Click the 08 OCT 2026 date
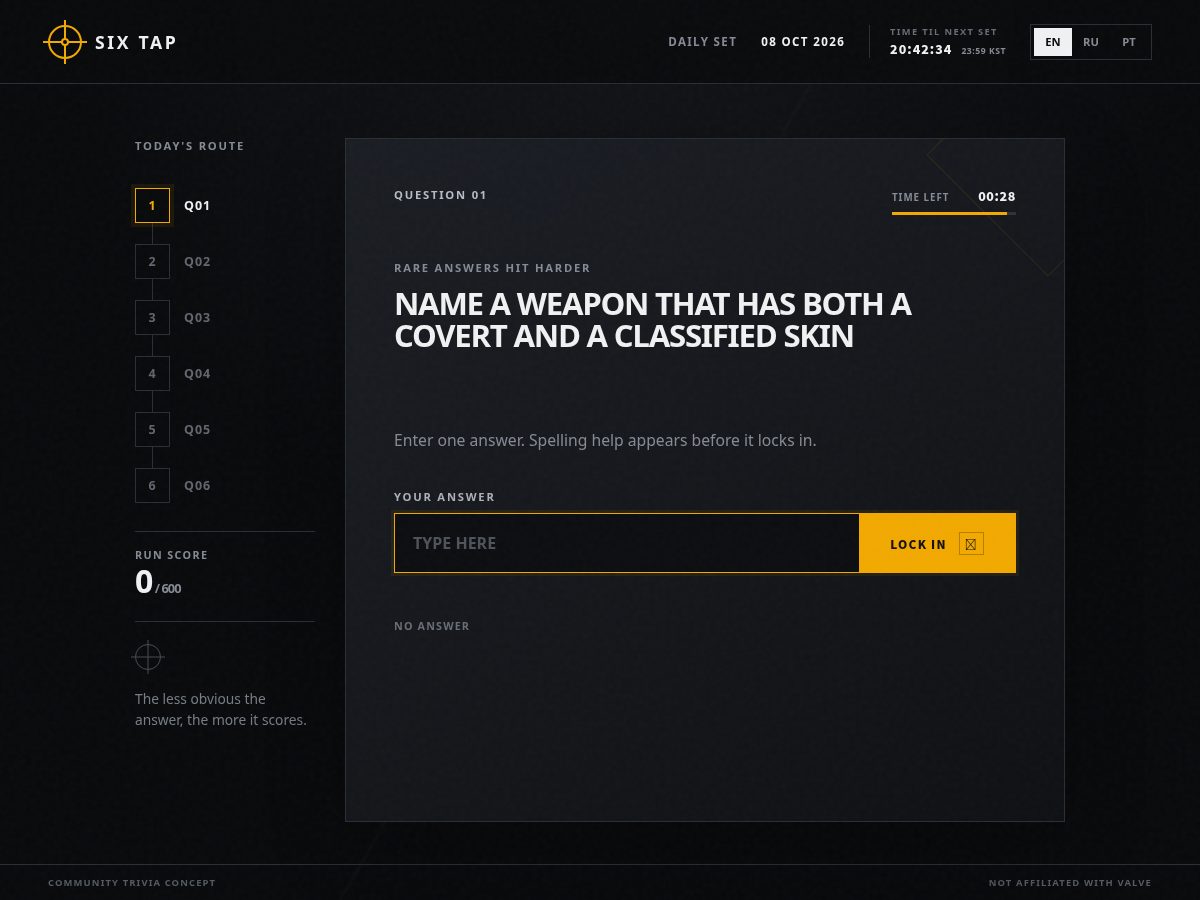Screen dimensions: 1200x900 pyautogui.click(x=803, y=42)
